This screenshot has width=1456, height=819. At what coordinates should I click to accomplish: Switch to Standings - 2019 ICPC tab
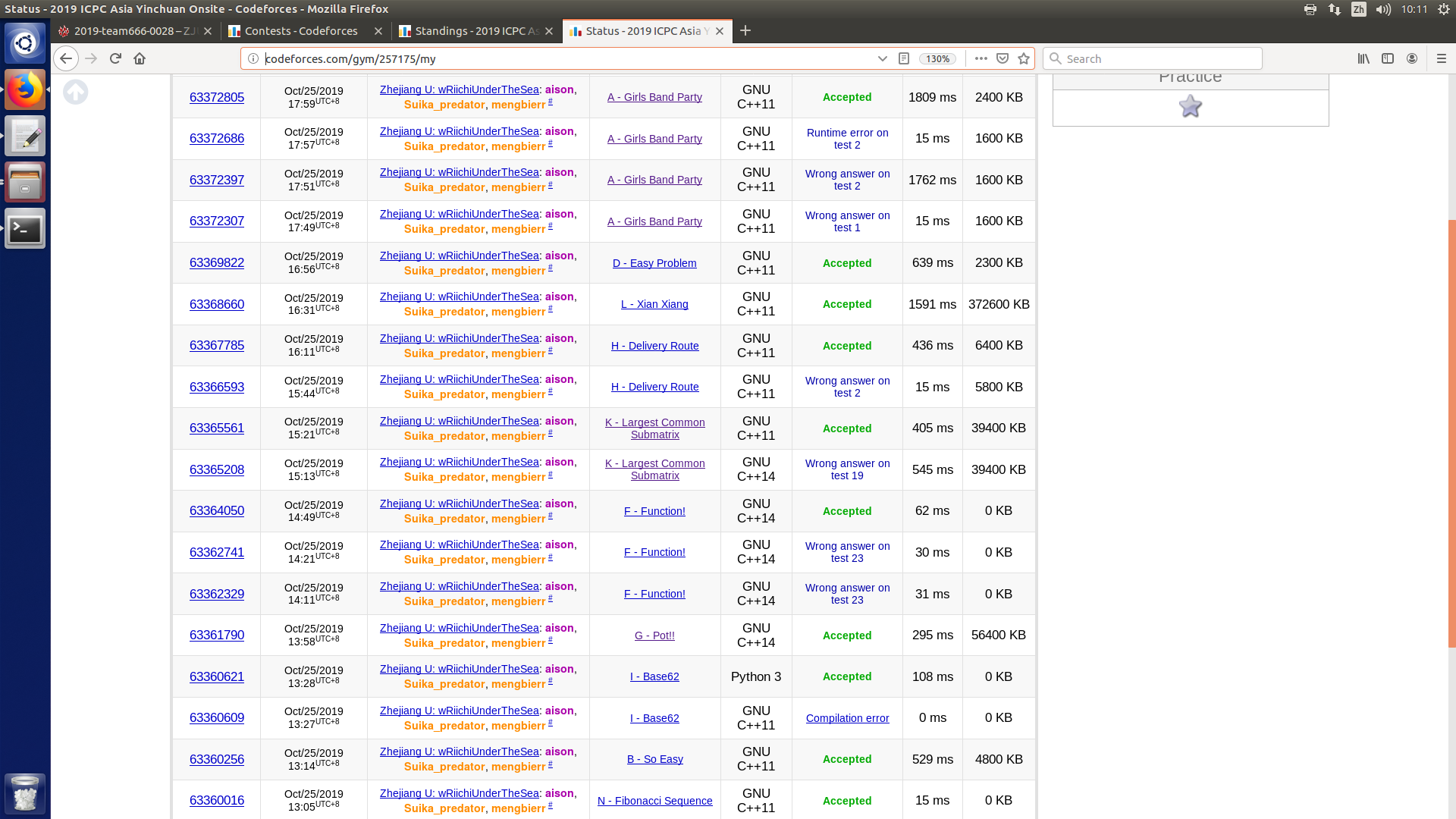coord(476,31)
